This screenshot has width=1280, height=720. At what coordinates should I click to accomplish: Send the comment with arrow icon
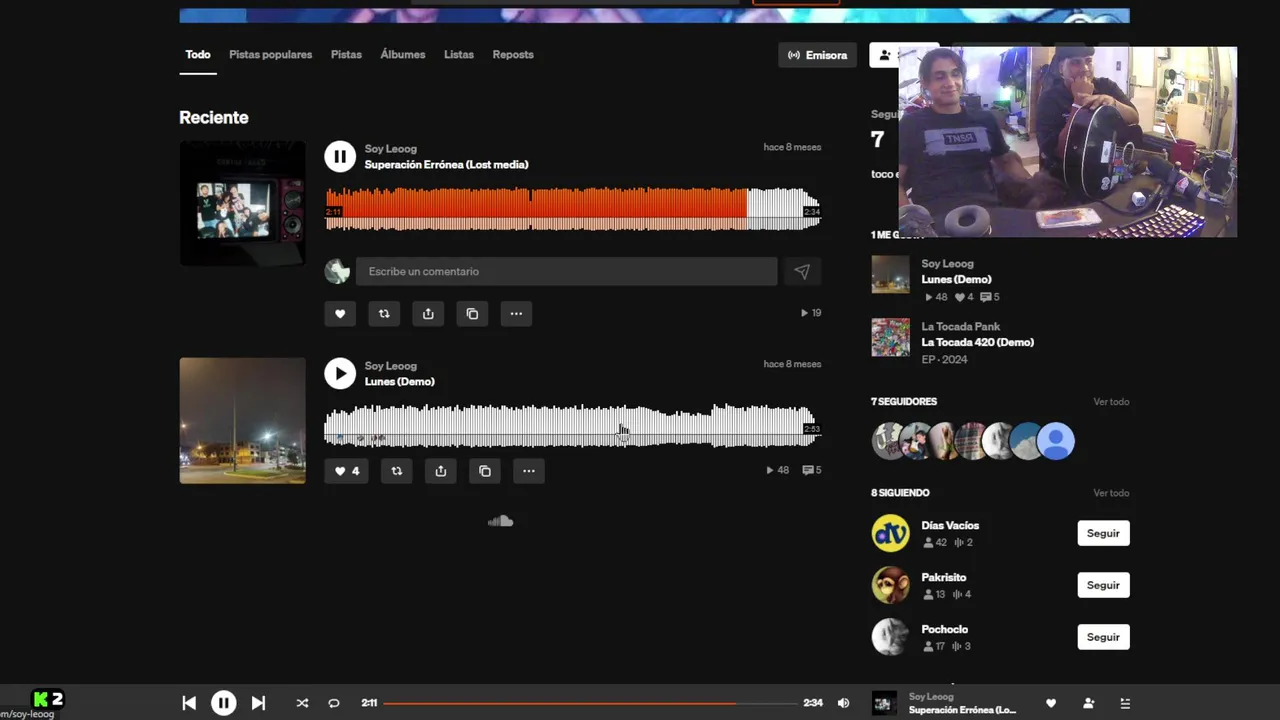(x=802, y=271)
